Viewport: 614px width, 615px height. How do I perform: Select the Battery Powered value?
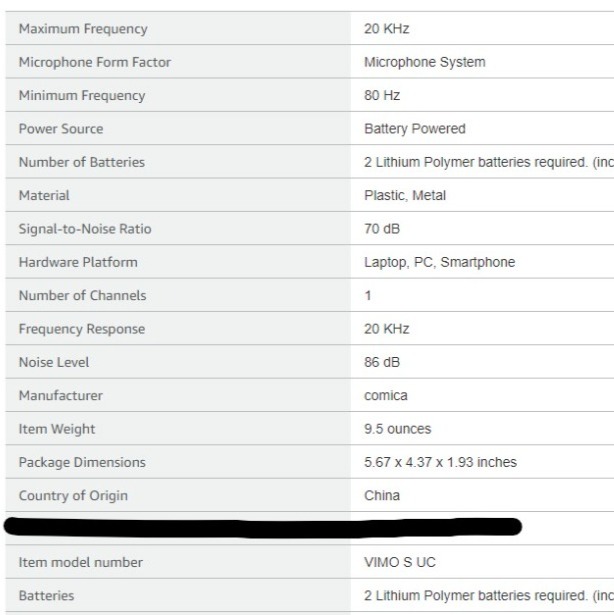(x=415, y=129)
